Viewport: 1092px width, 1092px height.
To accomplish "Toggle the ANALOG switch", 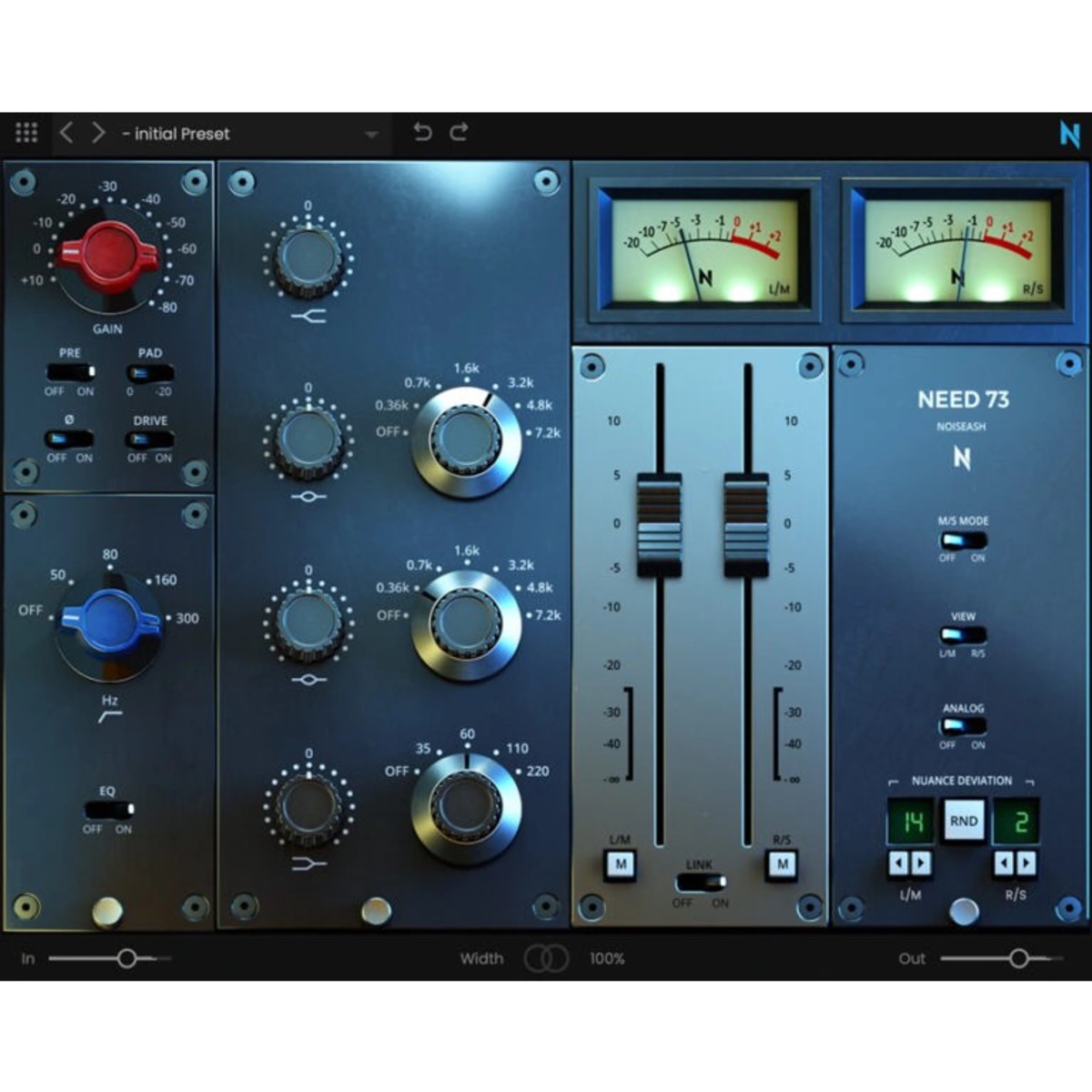I will pos(963,726).
